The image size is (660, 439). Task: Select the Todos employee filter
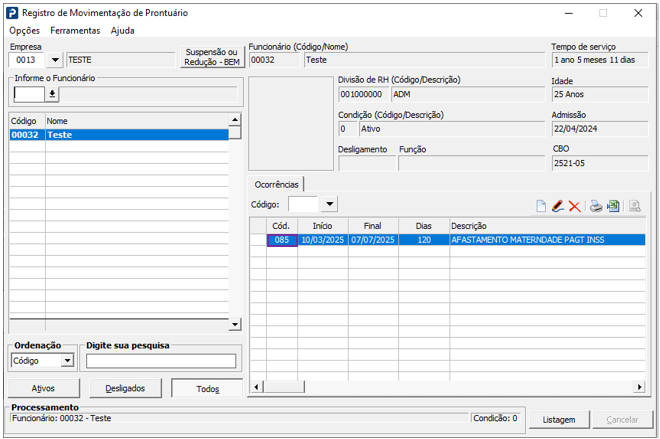[x=207, y=388]
